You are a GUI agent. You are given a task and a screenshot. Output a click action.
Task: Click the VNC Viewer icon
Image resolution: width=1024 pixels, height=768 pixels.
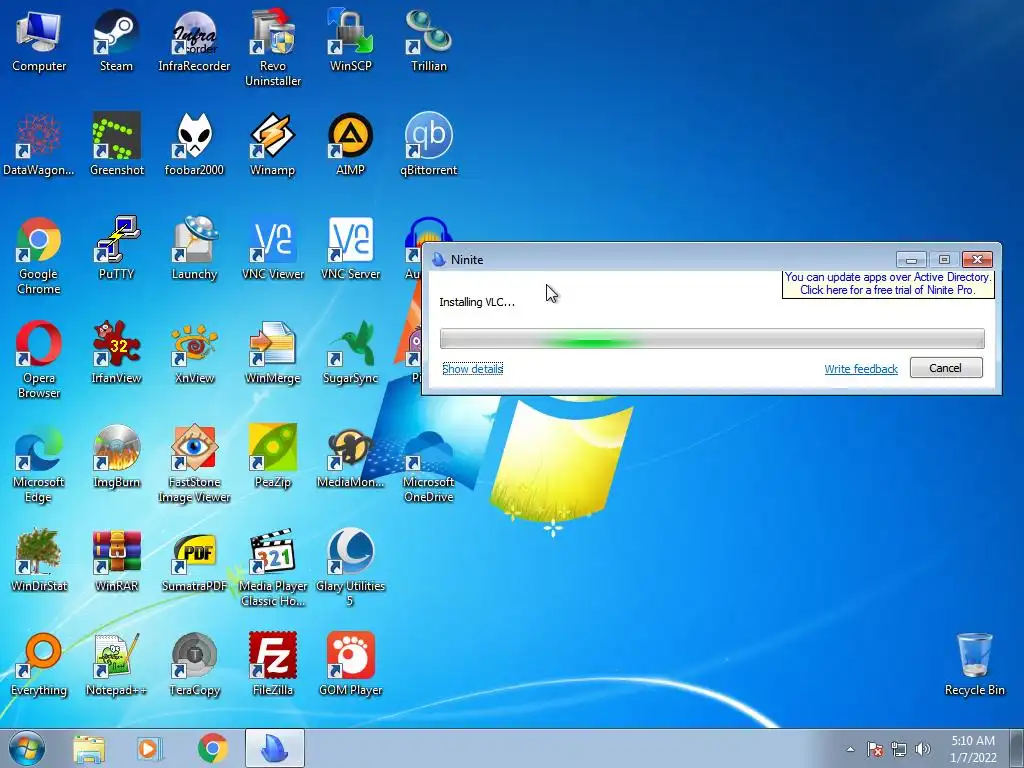tap(272, 249)
